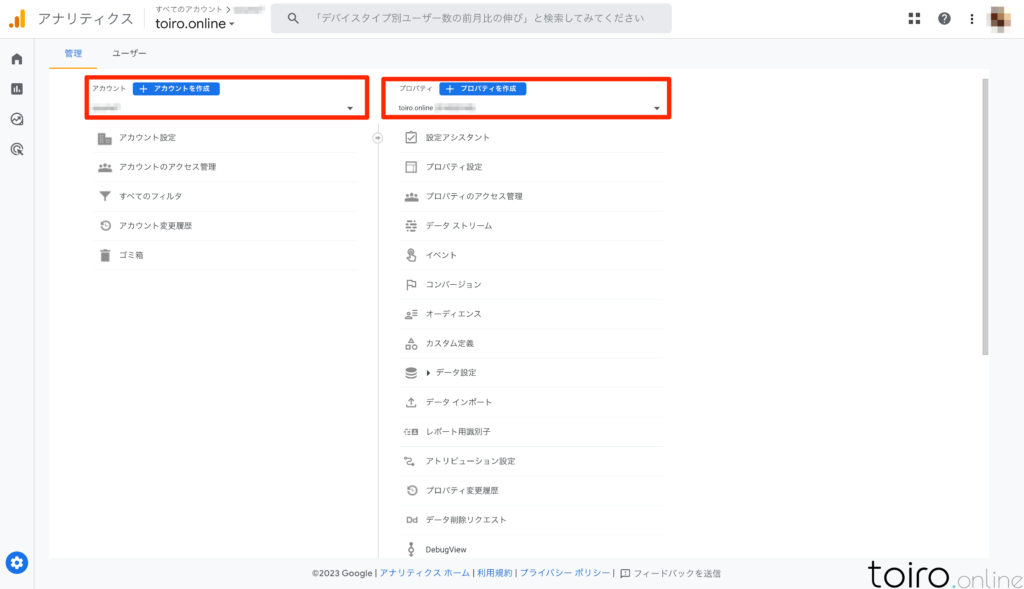
Task: Open the Home icon in left sidebar
Action: (x=16, y=59)
